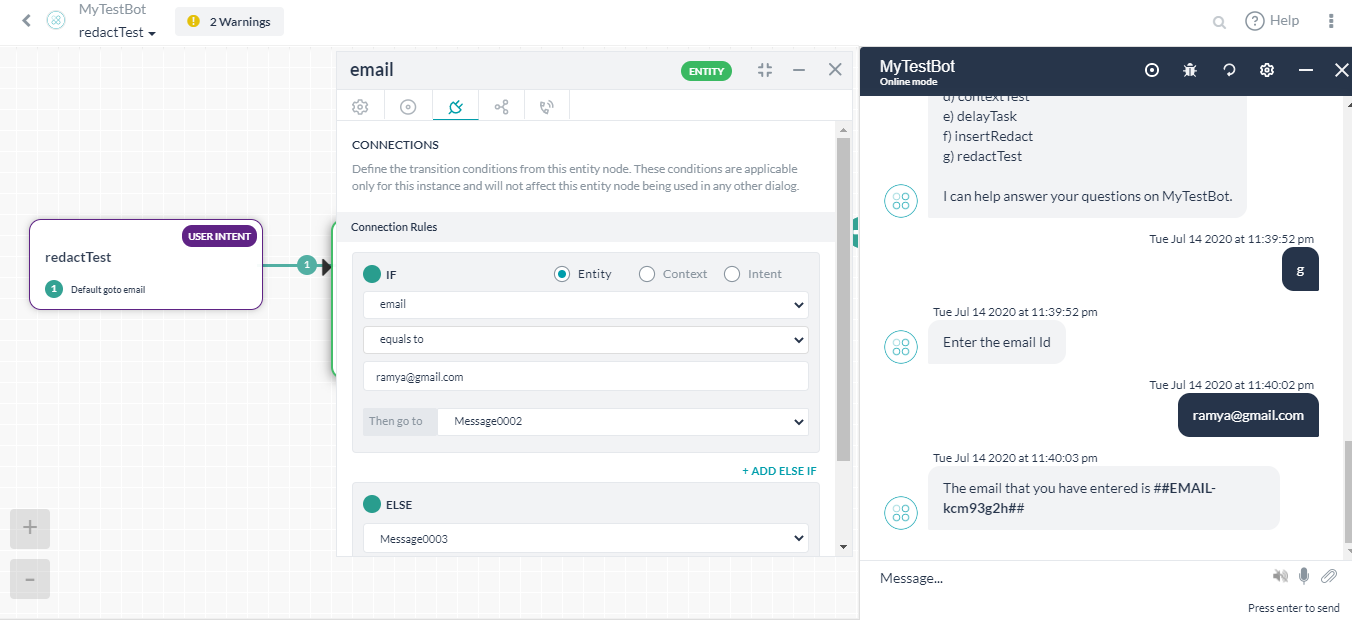Select the Context radio button
Viewport: 1352px width, 620px height.
point(647,274)
